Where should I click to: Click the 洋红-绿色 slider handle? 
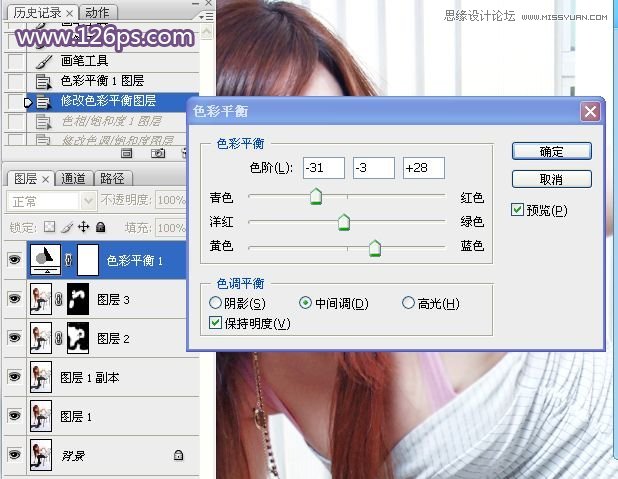344,222
